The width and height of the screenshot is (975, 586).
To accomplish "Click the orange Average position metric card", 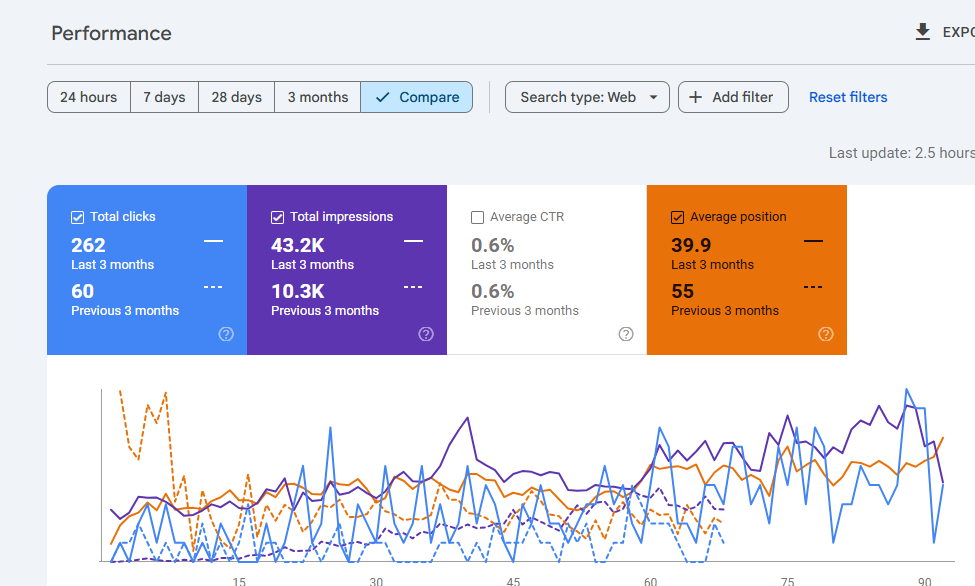I will pos(746,270).
